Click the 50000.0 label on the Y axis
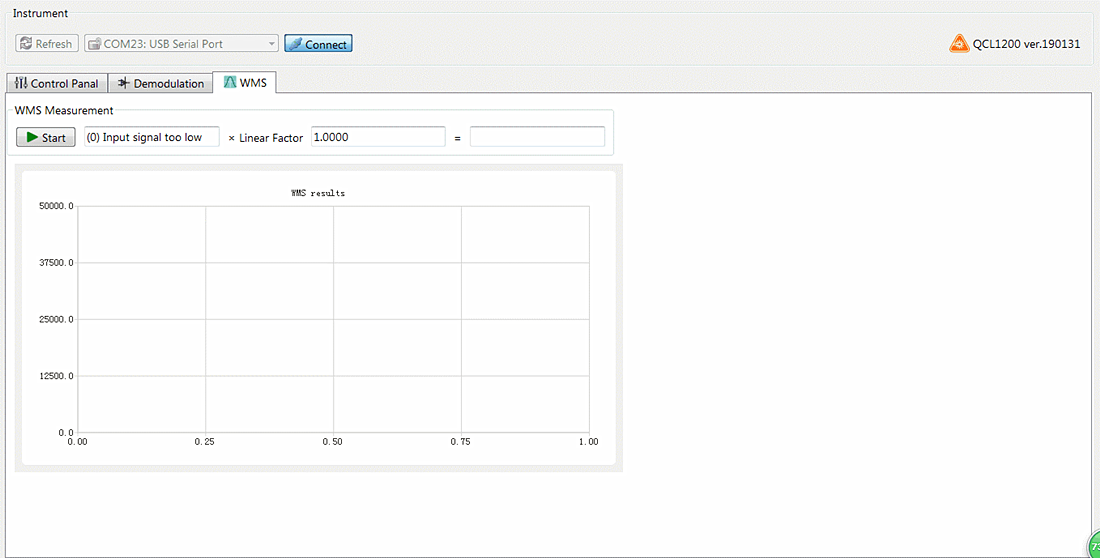Viewport: 1100px width, 558px height. click(x=56, y=206)
